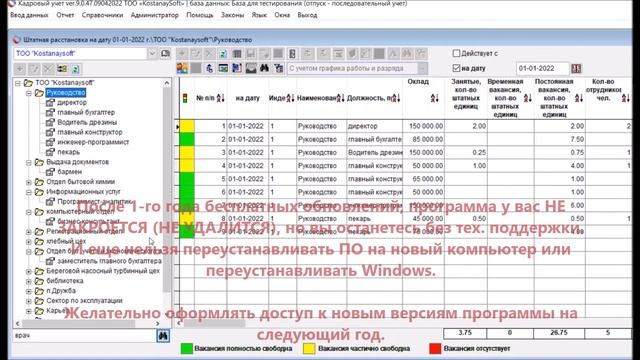Expand the Сектор по эксплуатации branch

click(x=29, y=301)
